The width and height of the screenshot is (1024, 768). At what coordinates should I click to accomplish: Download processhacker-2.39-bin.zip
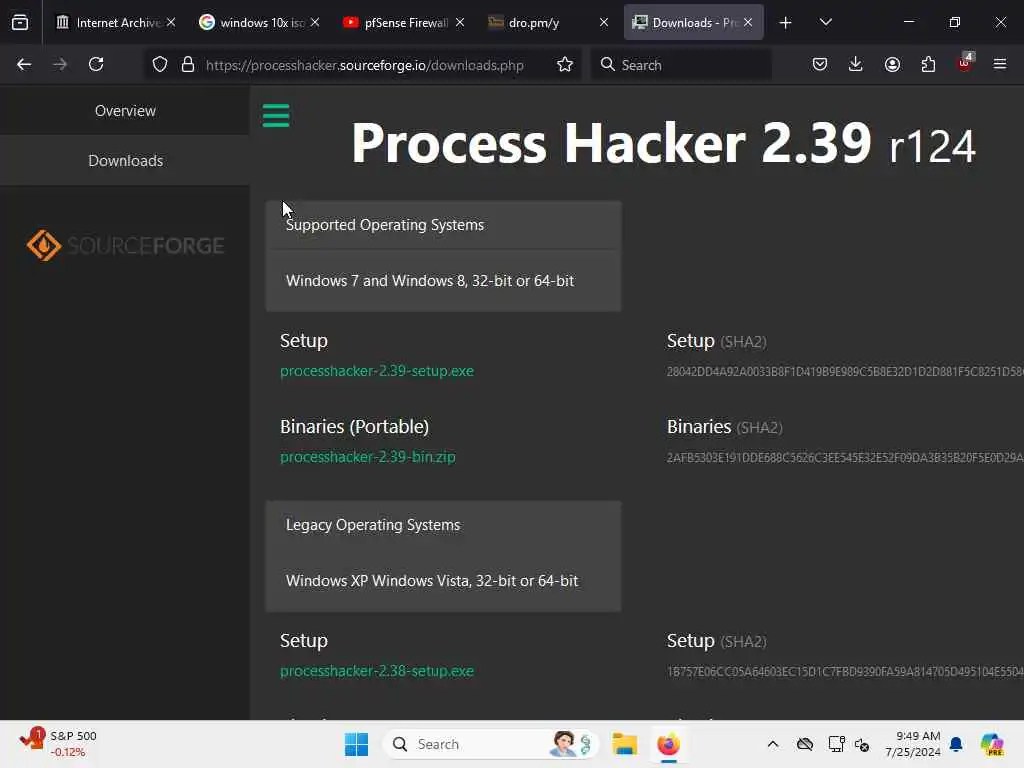[368, 457]
